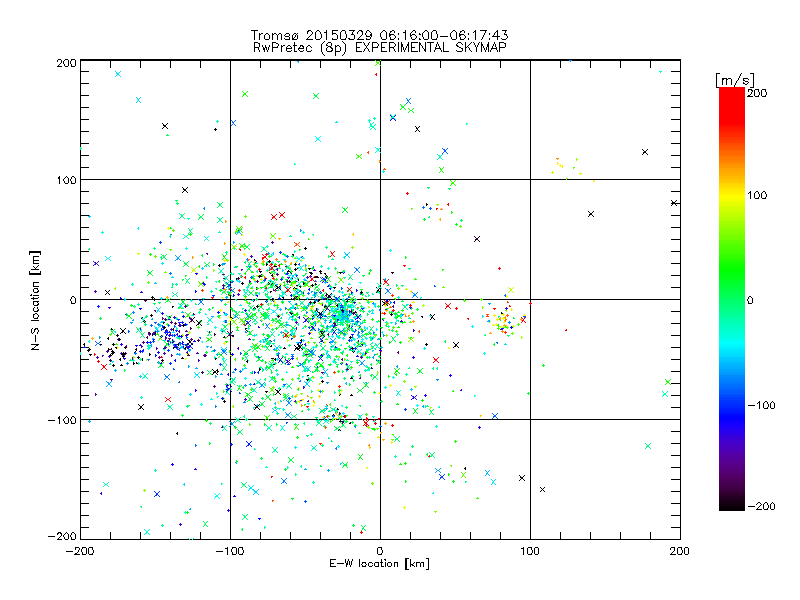Click the colorbar label '200' at the top
The width and height of the screenshot is (800, 600).
click(x=757, y=93)
